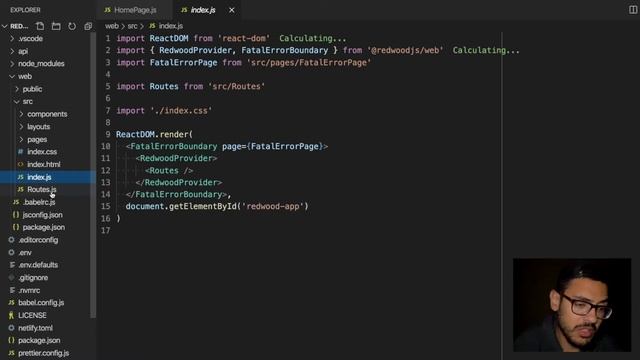
Task: Click the New File icon in Explorer
Action: pos(40,26)
